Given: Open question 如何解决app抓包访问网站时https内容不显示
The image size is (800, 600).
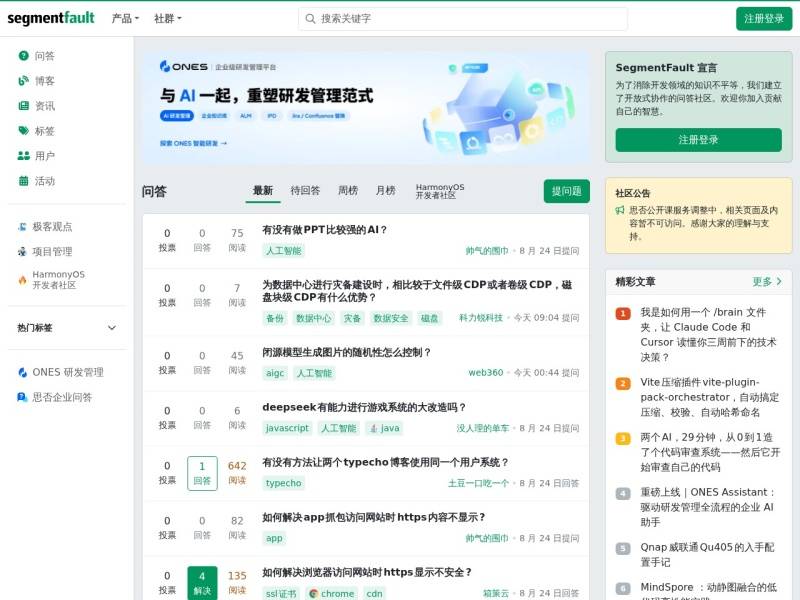Looking at the screenshot, I should [373, 518].
